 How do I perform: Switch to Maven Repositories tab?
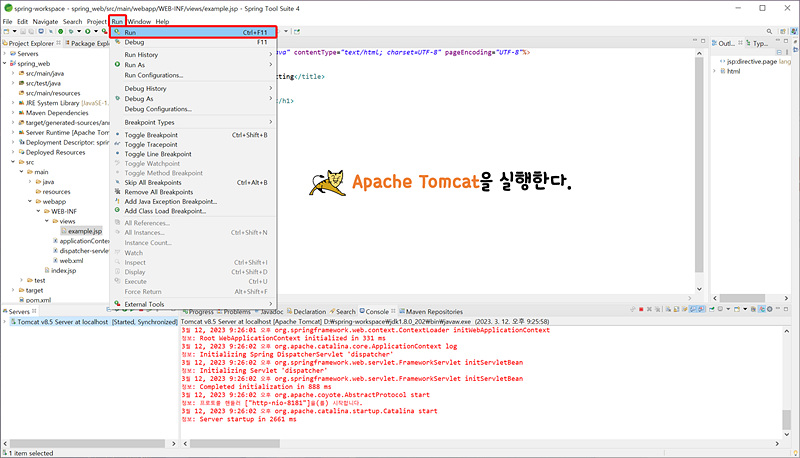pyautogui.click(x=431, y=312)
